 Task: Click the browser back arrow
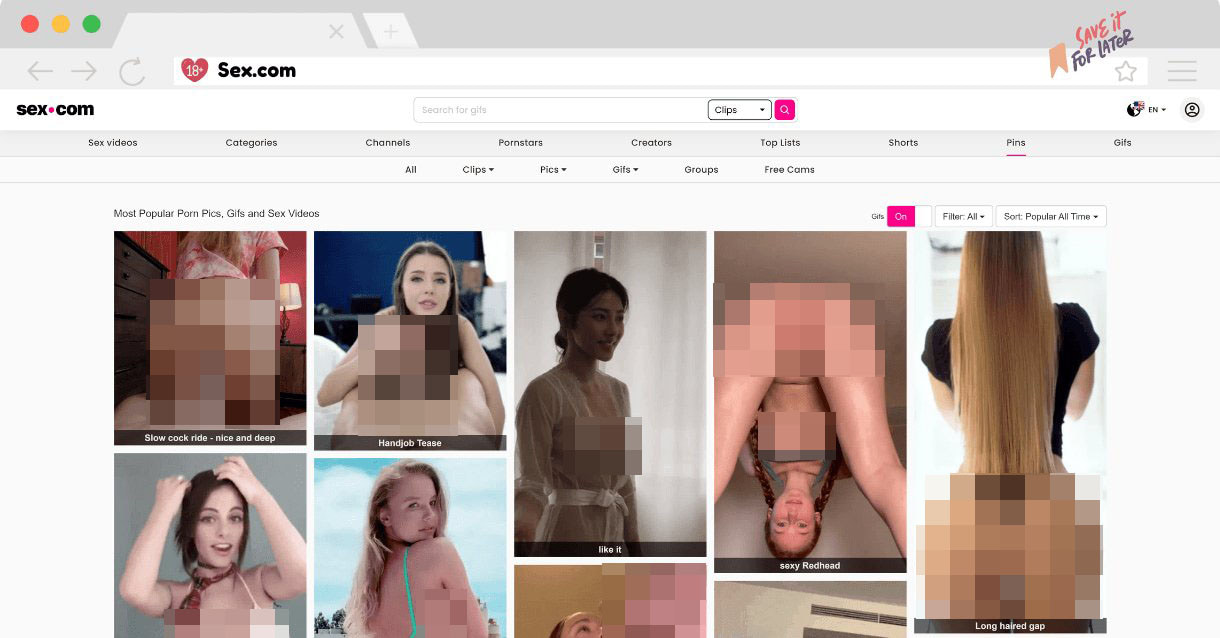click(x=40, y=71)
